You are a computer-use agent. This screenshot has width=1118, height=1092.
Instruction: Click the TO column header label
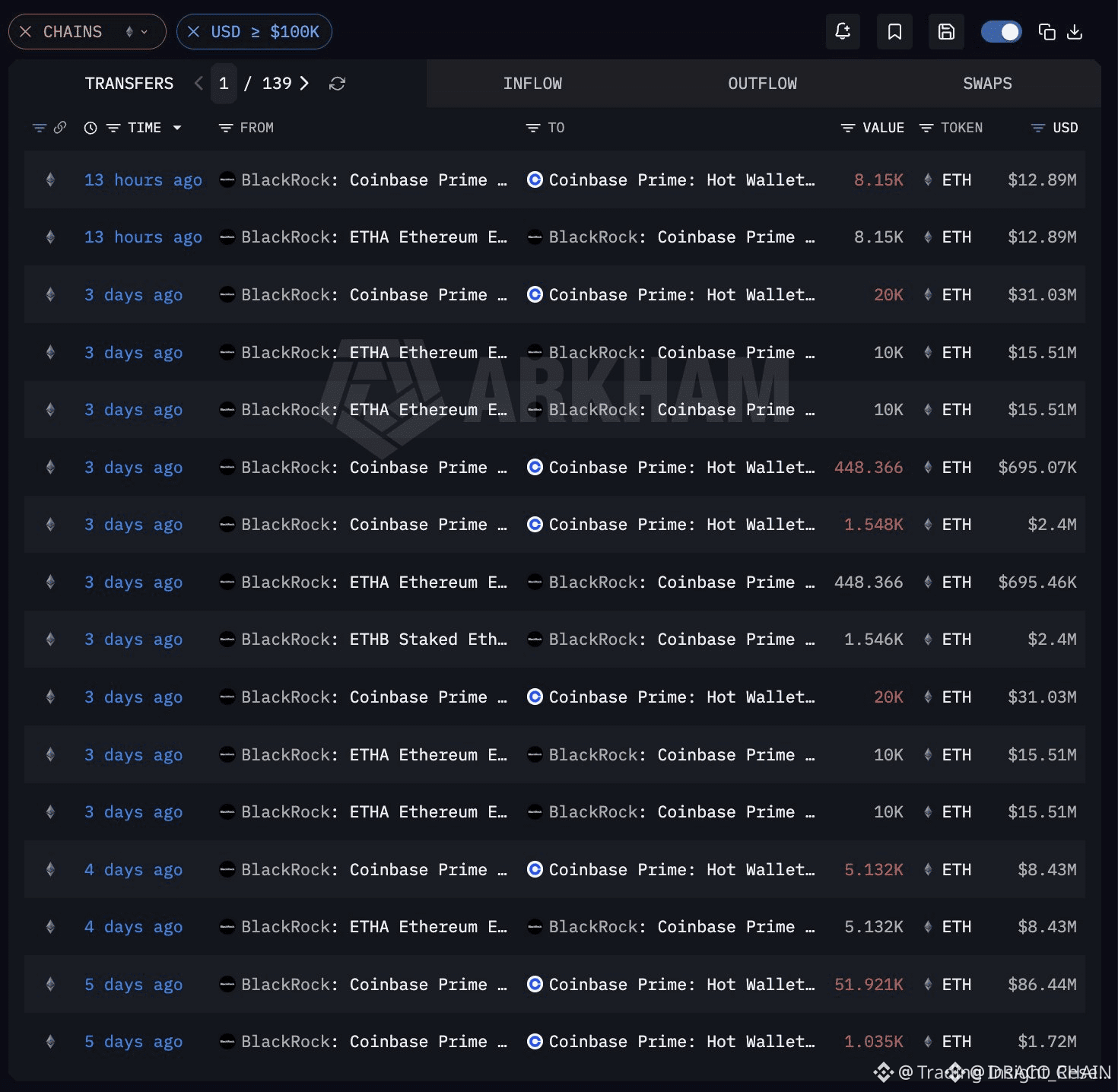point(556,128)
